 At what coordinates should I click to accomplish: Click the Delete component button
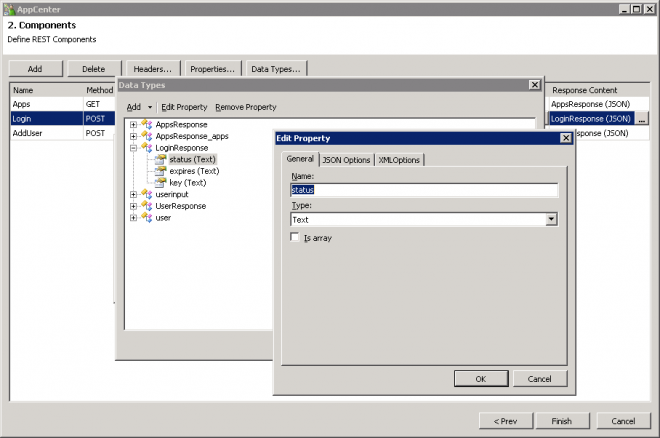(x=93, y=69)
